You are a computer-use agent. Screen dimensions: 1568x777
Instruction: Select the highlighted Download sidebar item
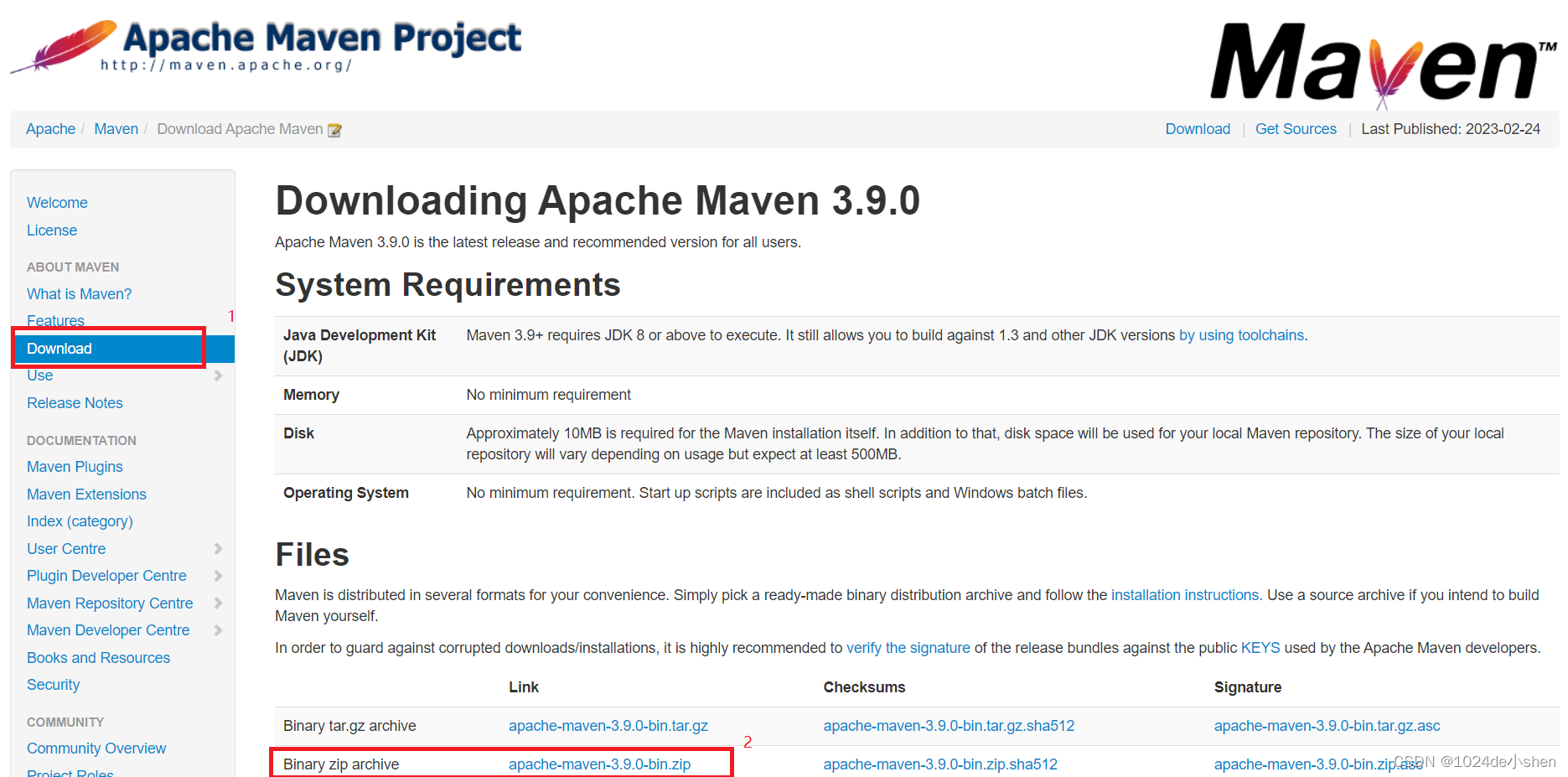click(x=123, y=349)
